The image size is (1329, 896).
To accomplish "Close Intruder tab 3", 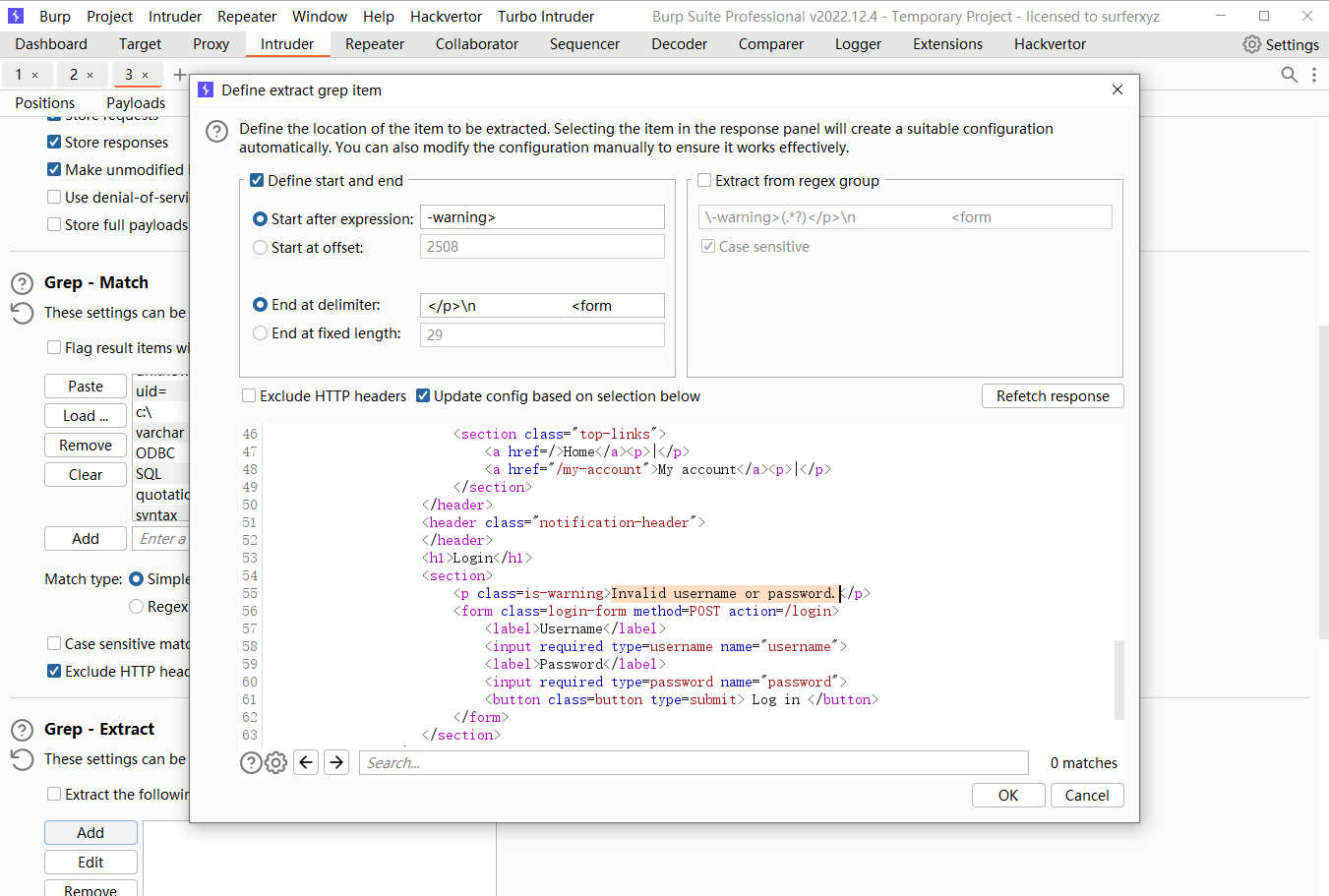I will coord(146,75).
